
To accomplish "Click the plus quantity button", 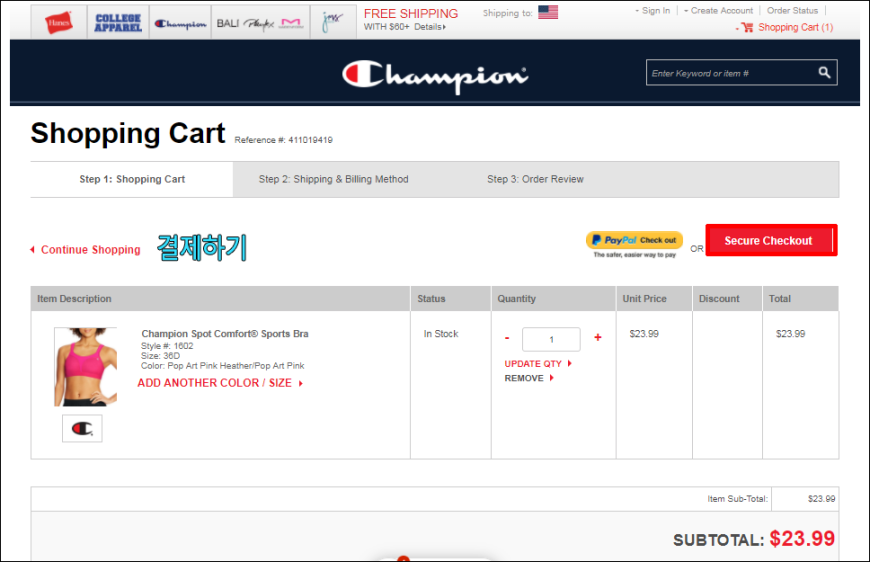I will (x=598, y=337).
